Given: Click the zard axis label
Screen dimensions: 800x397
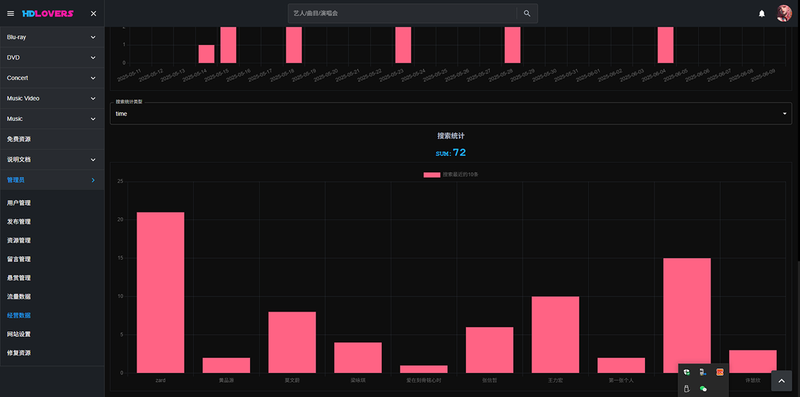Looking at the screenshot, I should click(160, 380).
